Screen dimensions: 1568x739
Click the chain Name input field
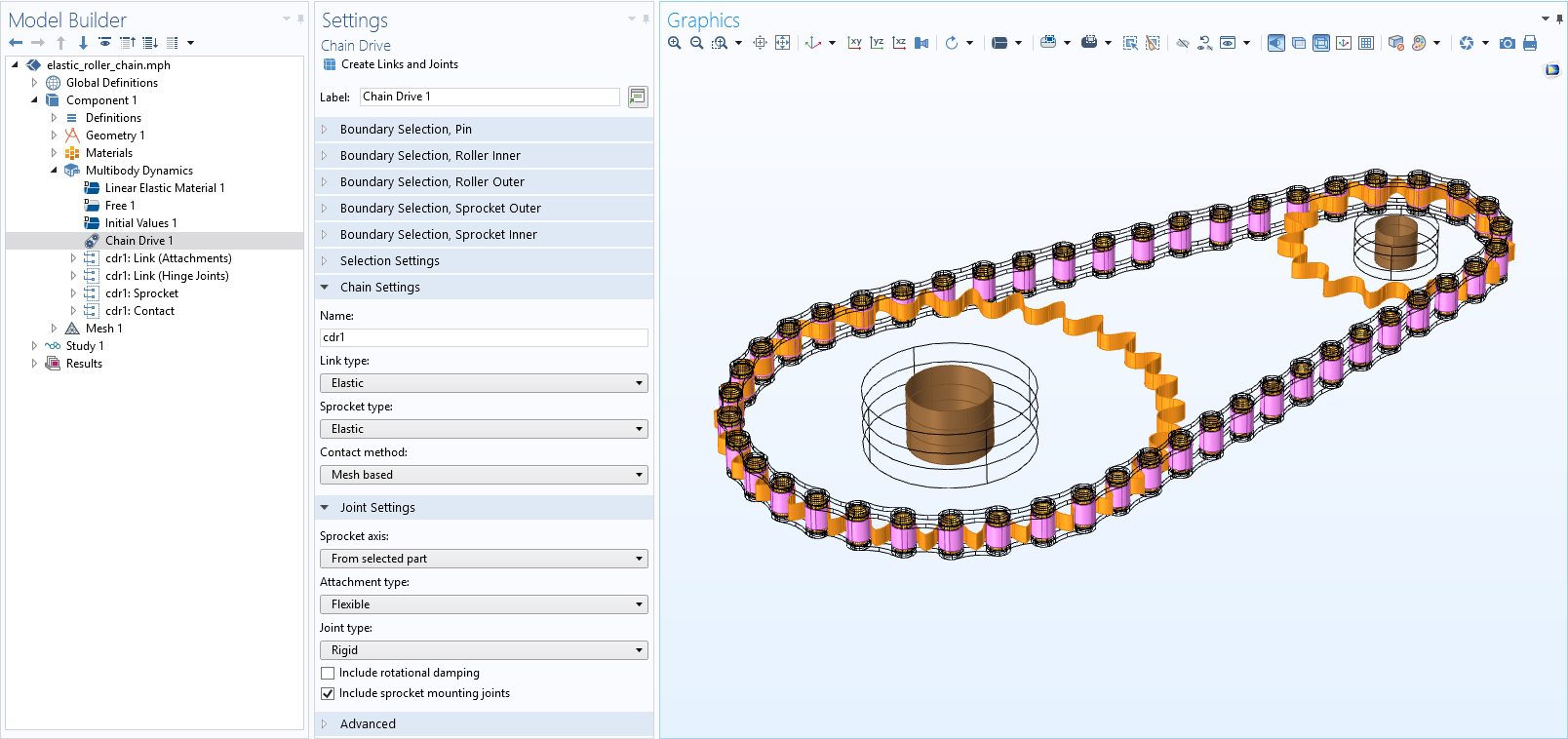click(484, 337)
